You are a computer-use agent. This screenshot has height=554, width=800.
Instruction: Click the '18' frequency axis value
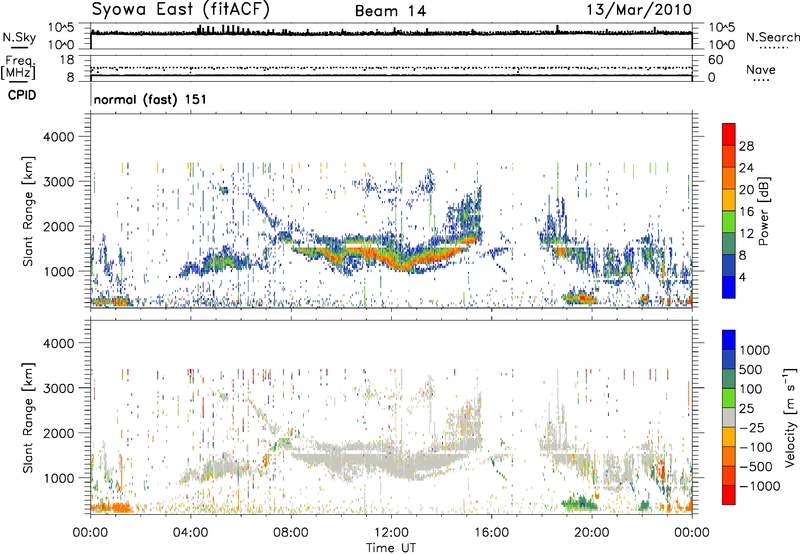pyautogui.click(x=67, y=60)
